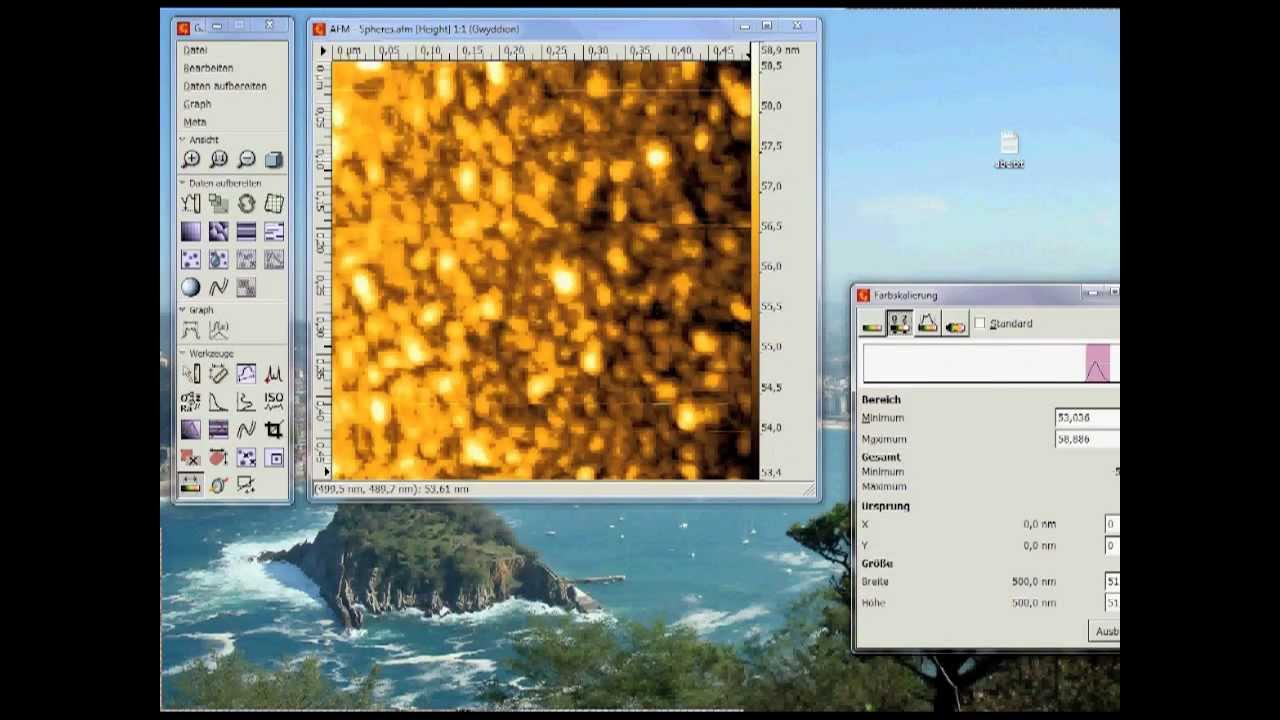Screen dimensions: 1280x720
Task: Open the 3D view cube icon
Action: 274,160
